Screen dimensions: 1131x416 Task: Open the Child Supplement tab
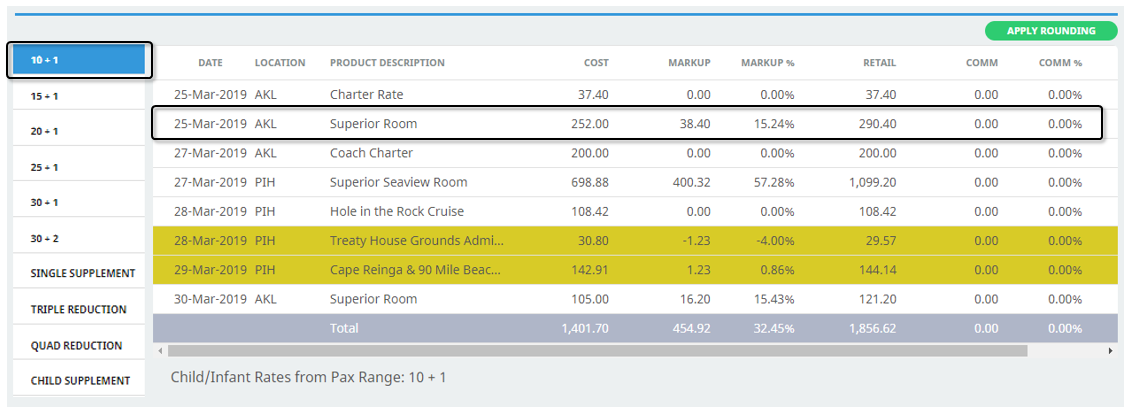coord(79,381)
